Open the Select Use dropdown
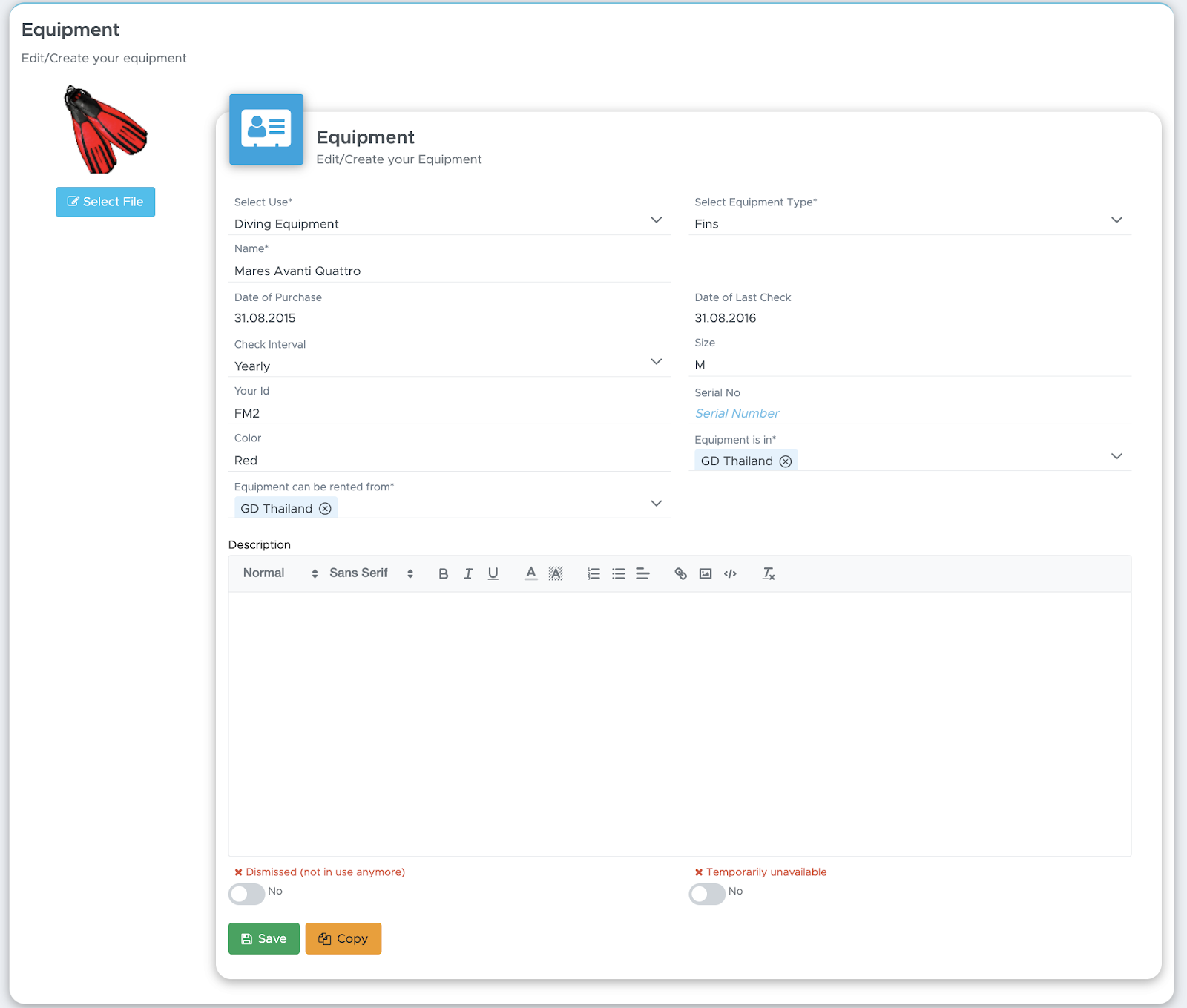The image size is (1187, 1008). click(x=450, y=223)
